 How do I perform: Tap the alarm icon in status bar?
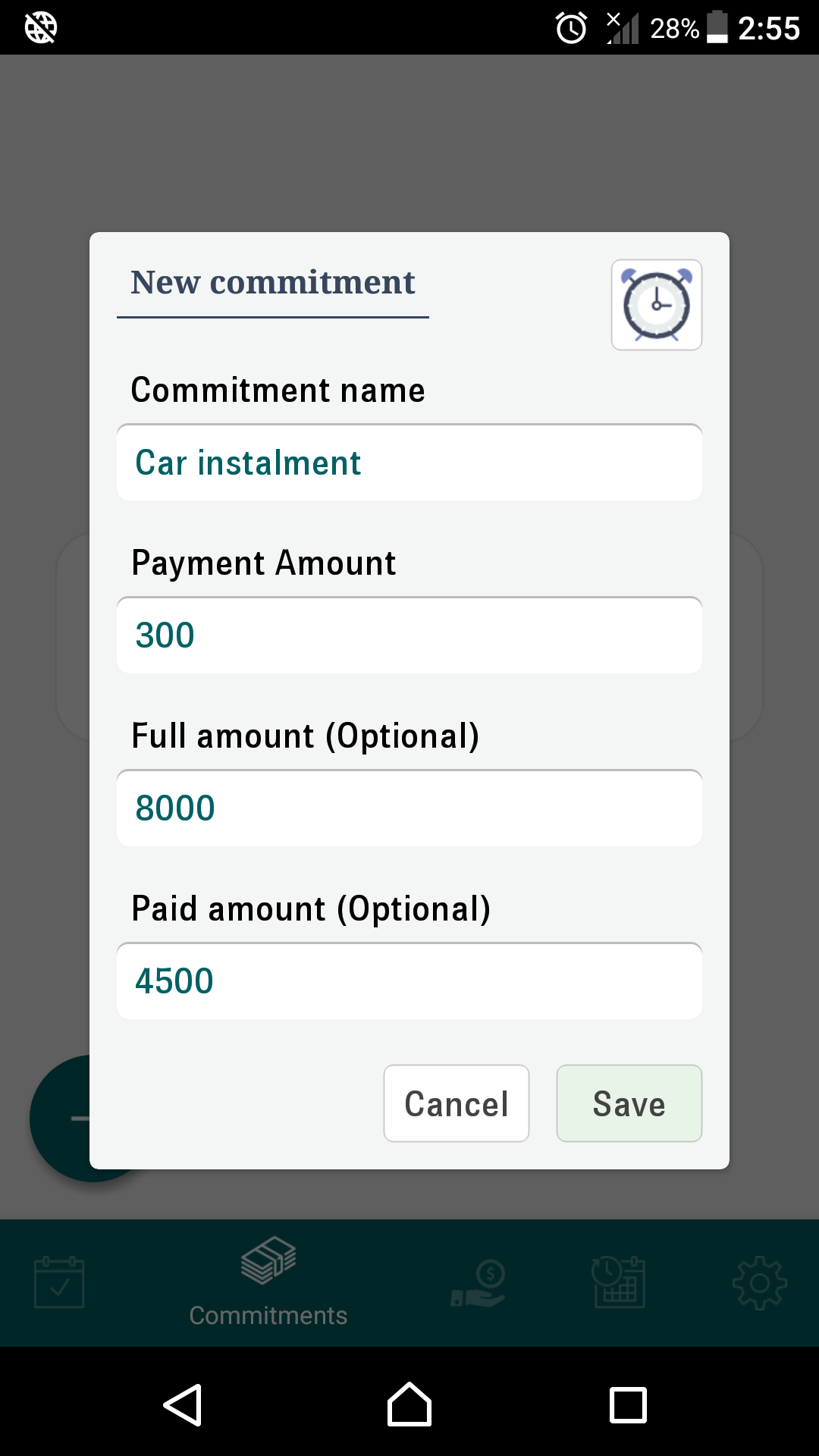click(x=571, y=28)
